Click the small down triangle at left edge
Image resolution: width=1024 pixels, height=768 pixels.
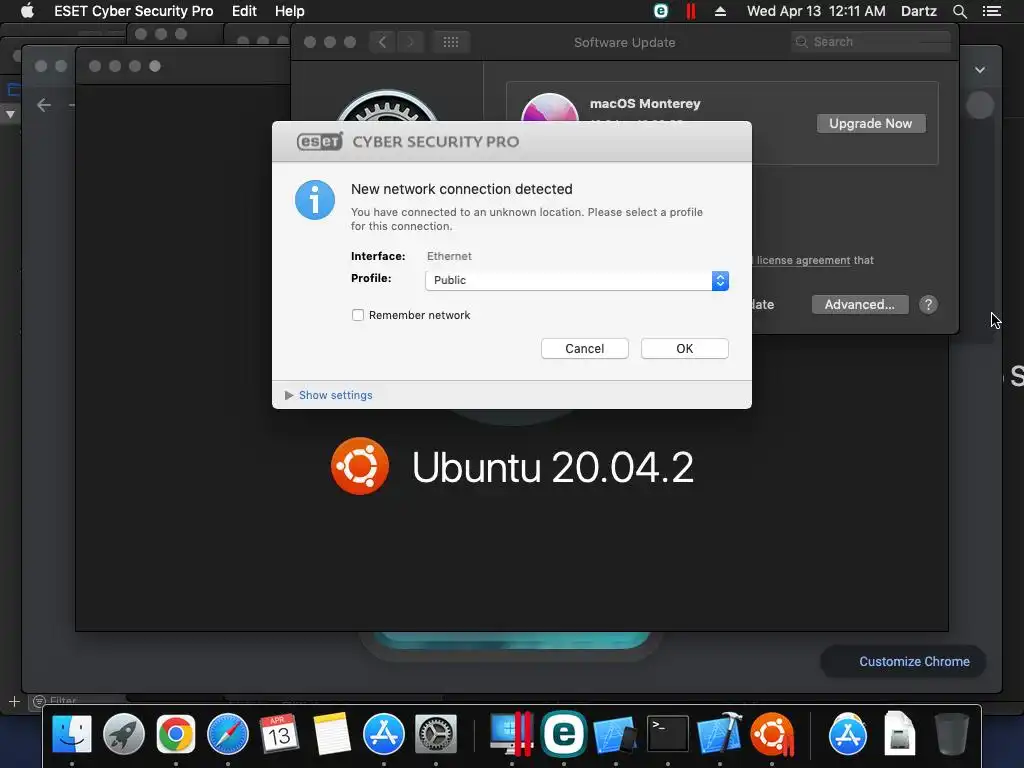10,114
